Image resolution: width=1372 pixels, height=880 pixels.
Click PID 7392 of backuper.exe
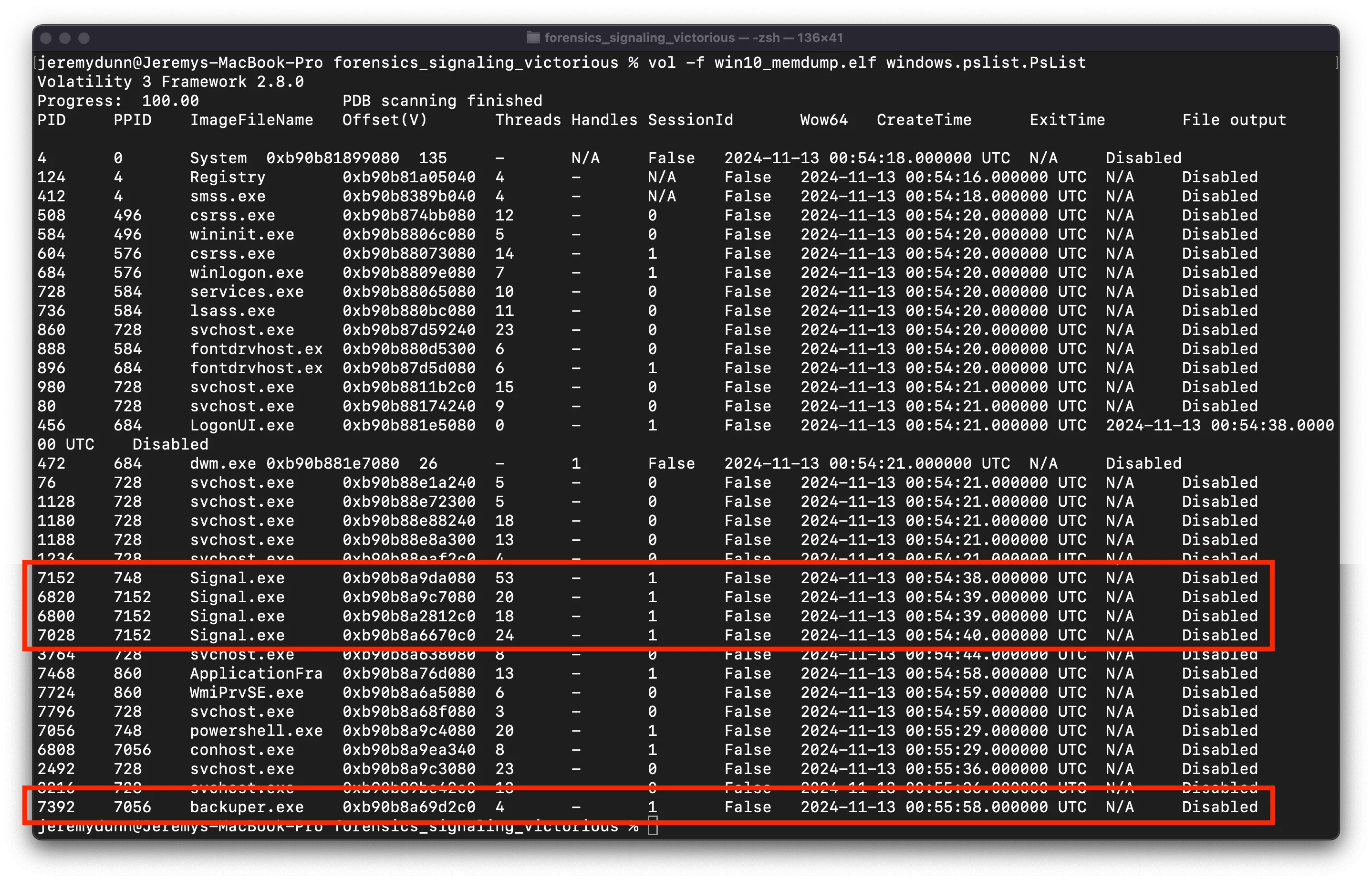56,807
